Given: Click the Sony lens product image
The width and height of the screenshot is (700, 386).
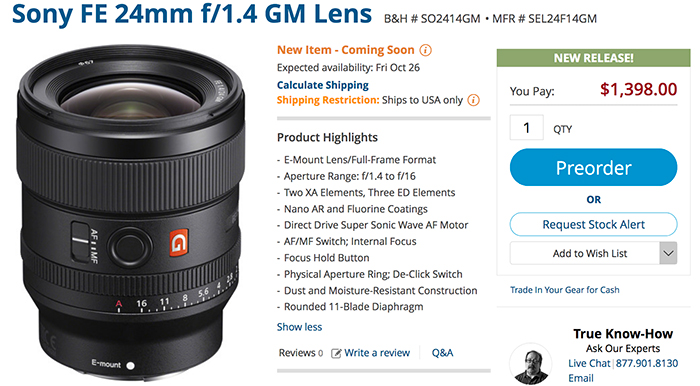Looking at the screenshot, I should click(131, 212).
